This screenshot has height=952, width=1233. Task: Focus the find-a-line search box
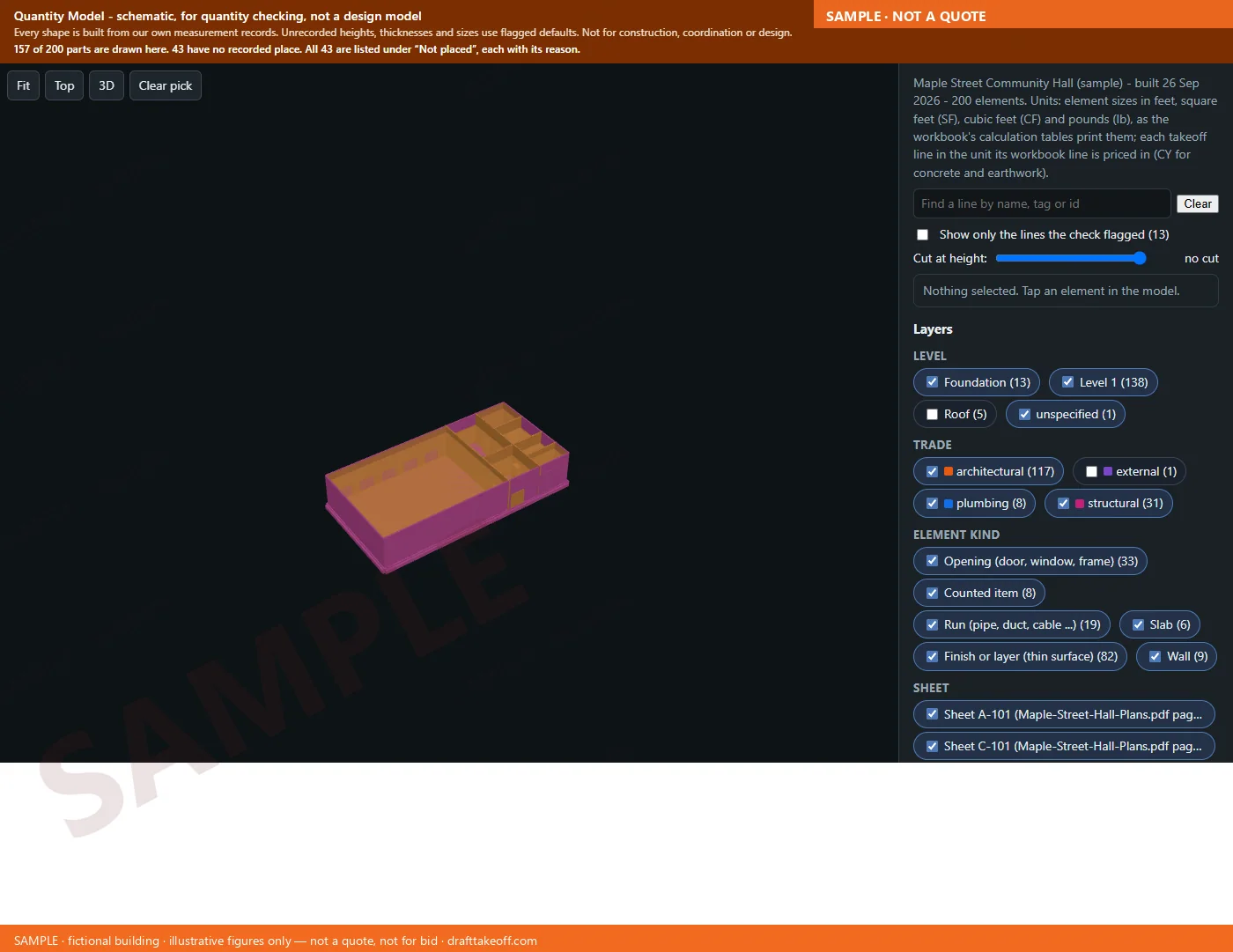(x=1042, y=203)
